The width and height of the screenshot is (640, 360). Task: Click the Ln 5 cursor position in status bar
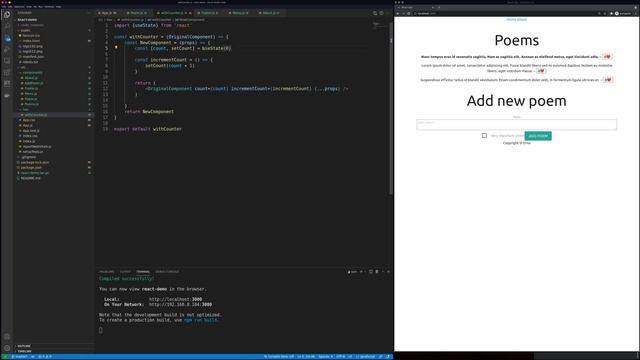point(306,357)
